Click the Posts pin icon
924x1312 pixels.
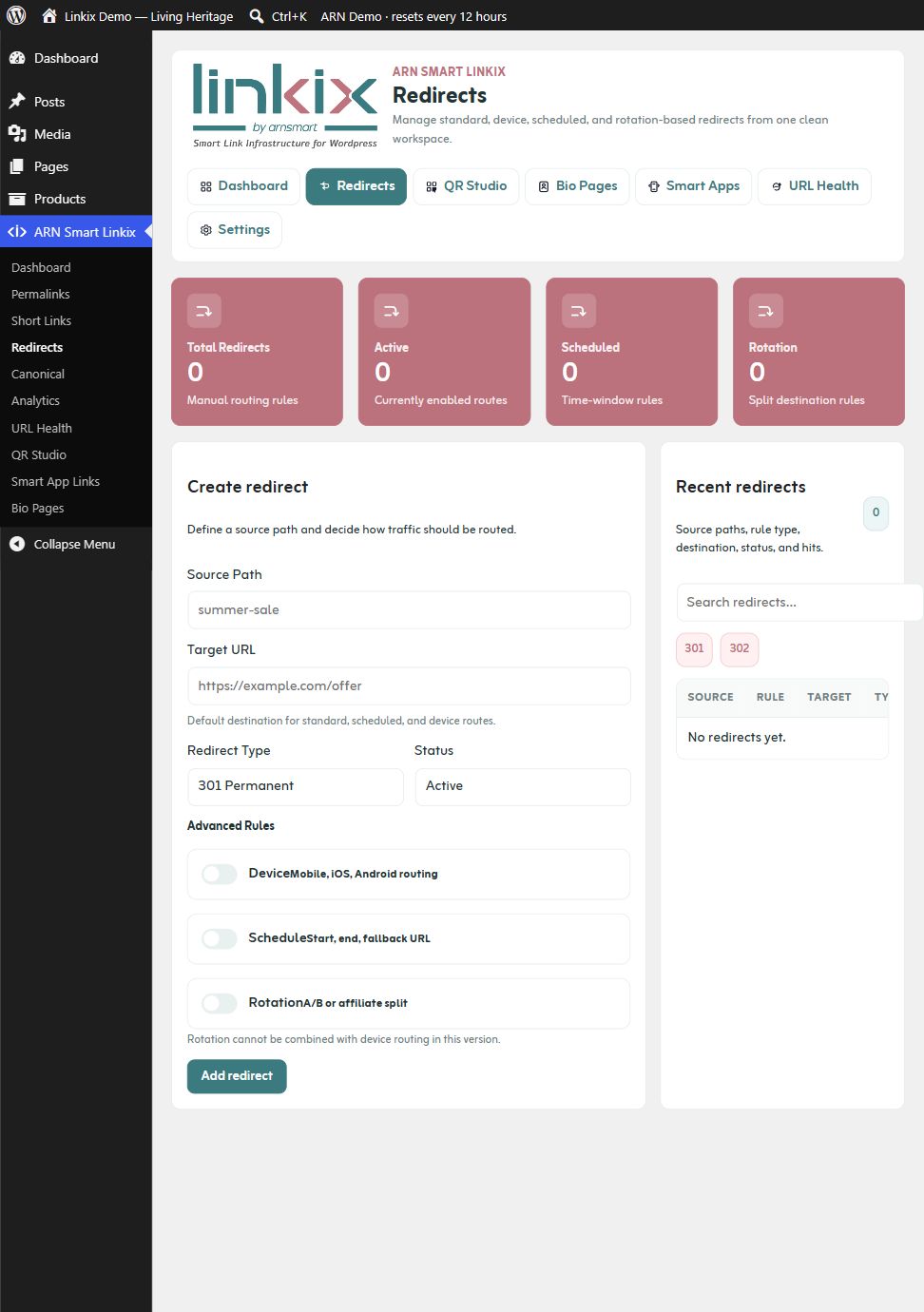[x=17, y=102]
